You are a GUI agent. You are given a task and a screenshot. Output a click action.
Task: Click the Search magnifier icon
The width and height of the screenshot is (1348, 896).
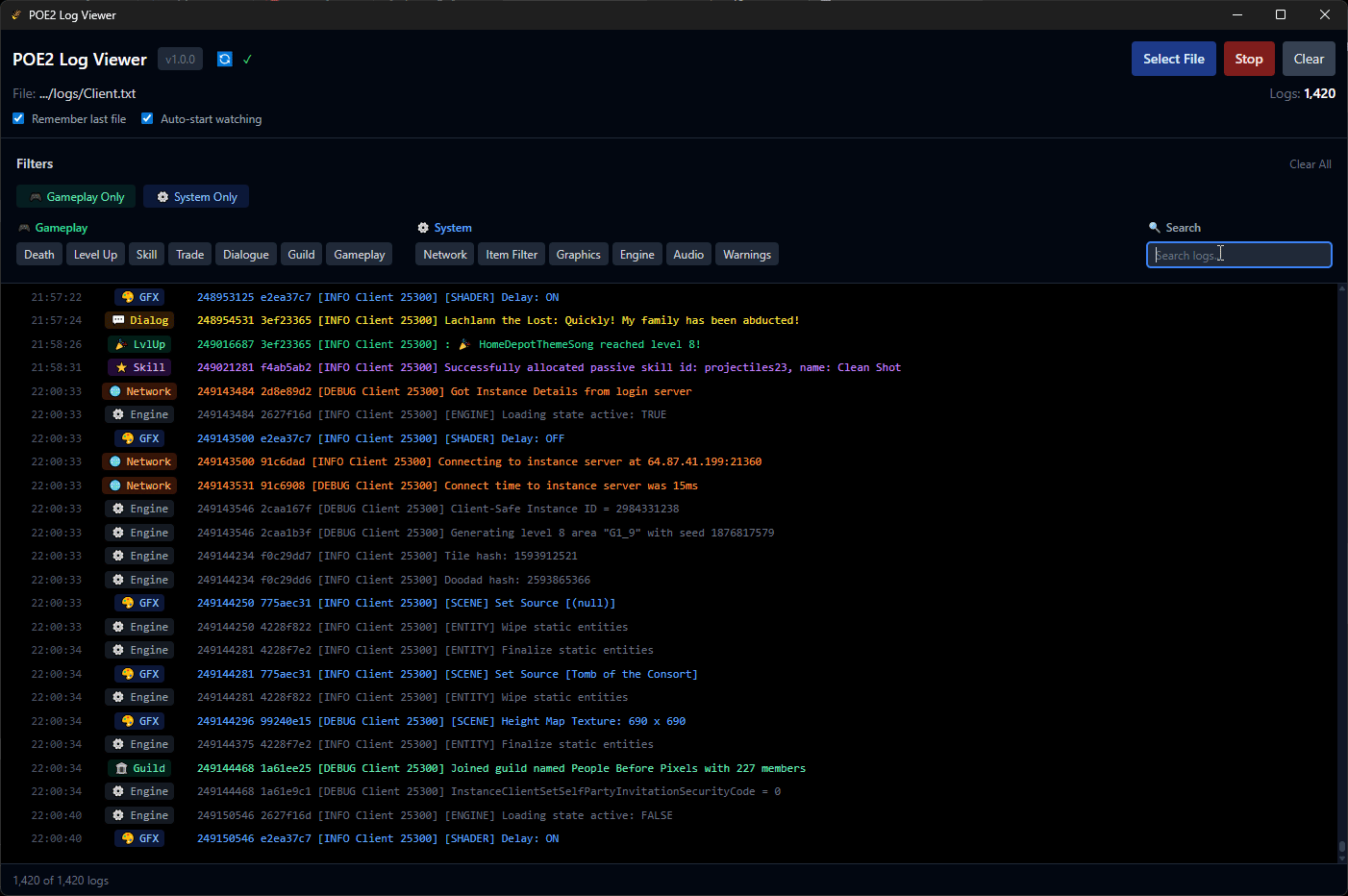1155,228
